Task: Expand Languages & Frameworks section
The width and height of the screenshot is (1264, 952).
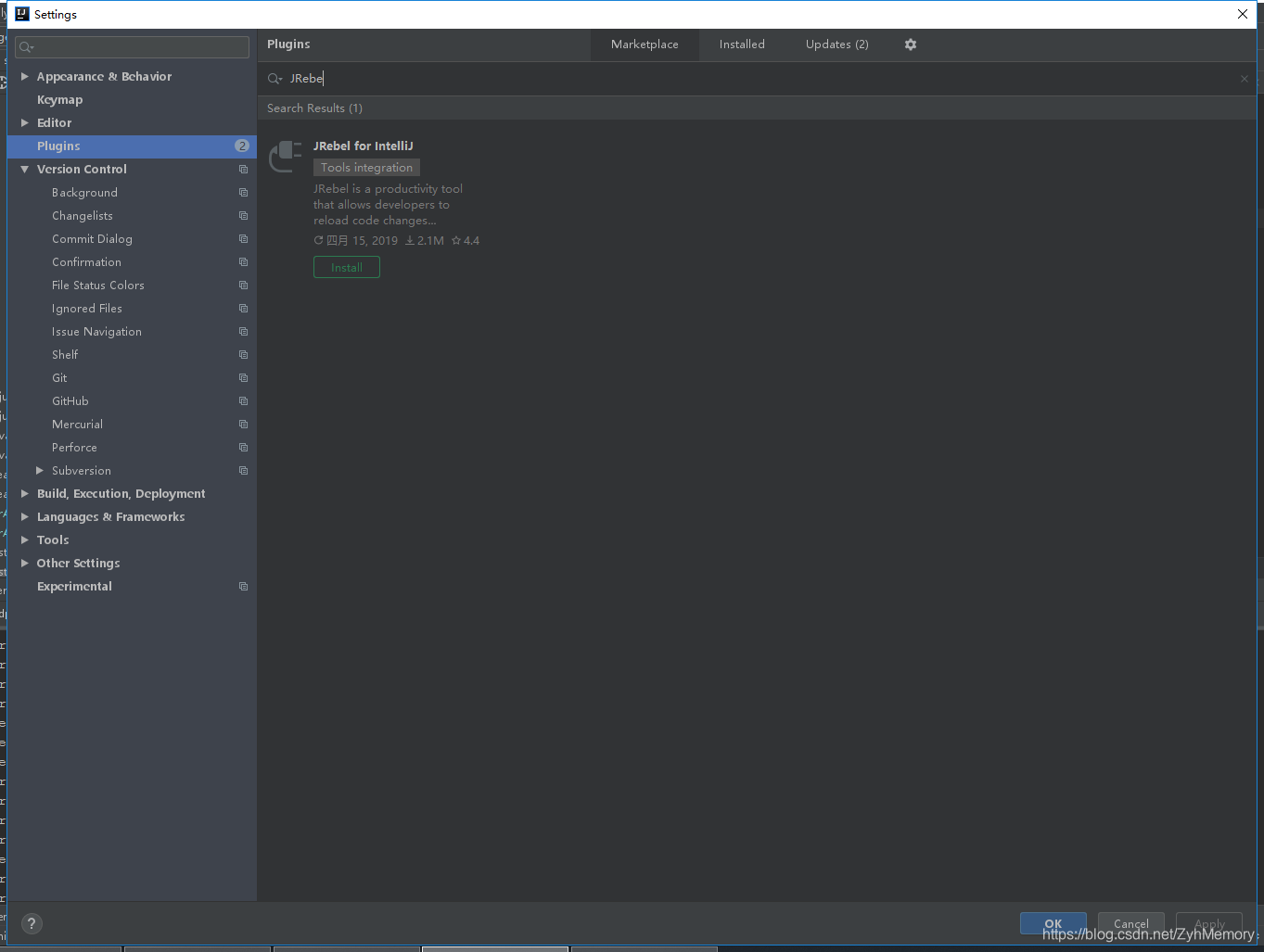Action: click(x=25, y=517)
